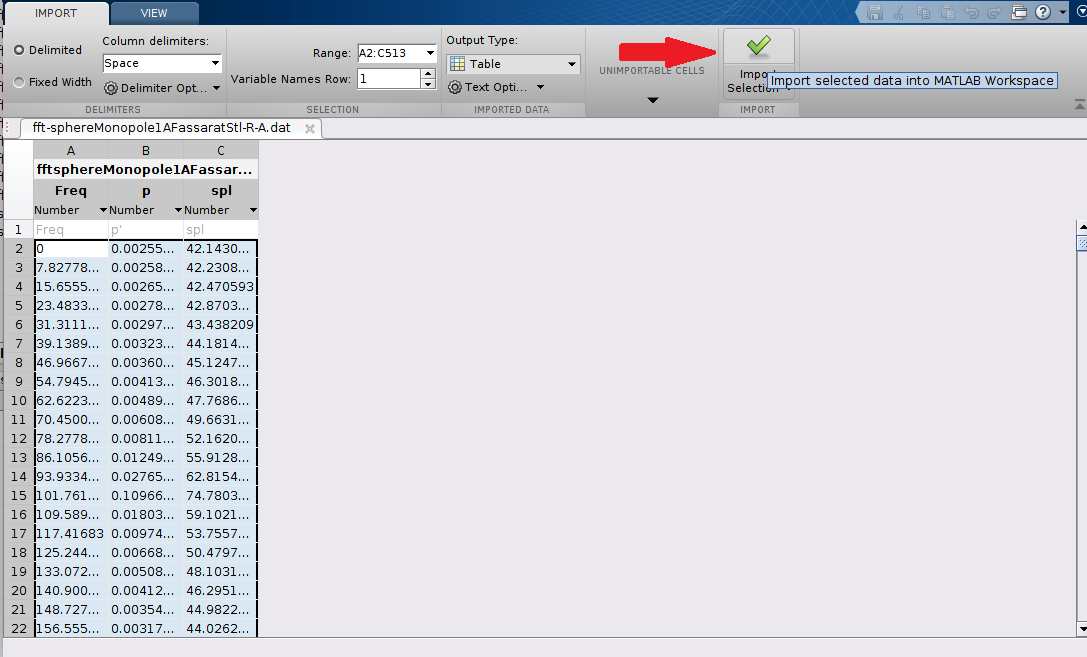The image size is (1087, 657).
Task: Click the round dropdown button at top-right corner
Action: pos(1081,12)
